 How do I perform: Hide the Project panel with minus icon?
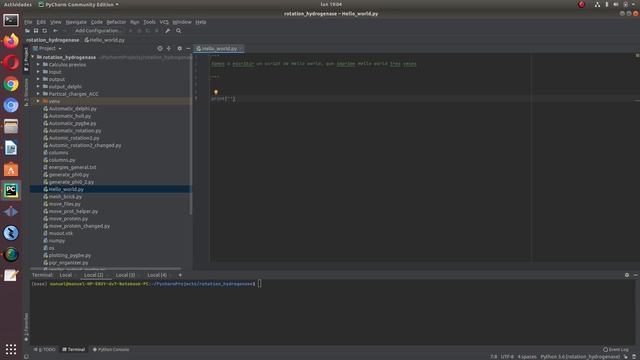click(x=188, y=48)
